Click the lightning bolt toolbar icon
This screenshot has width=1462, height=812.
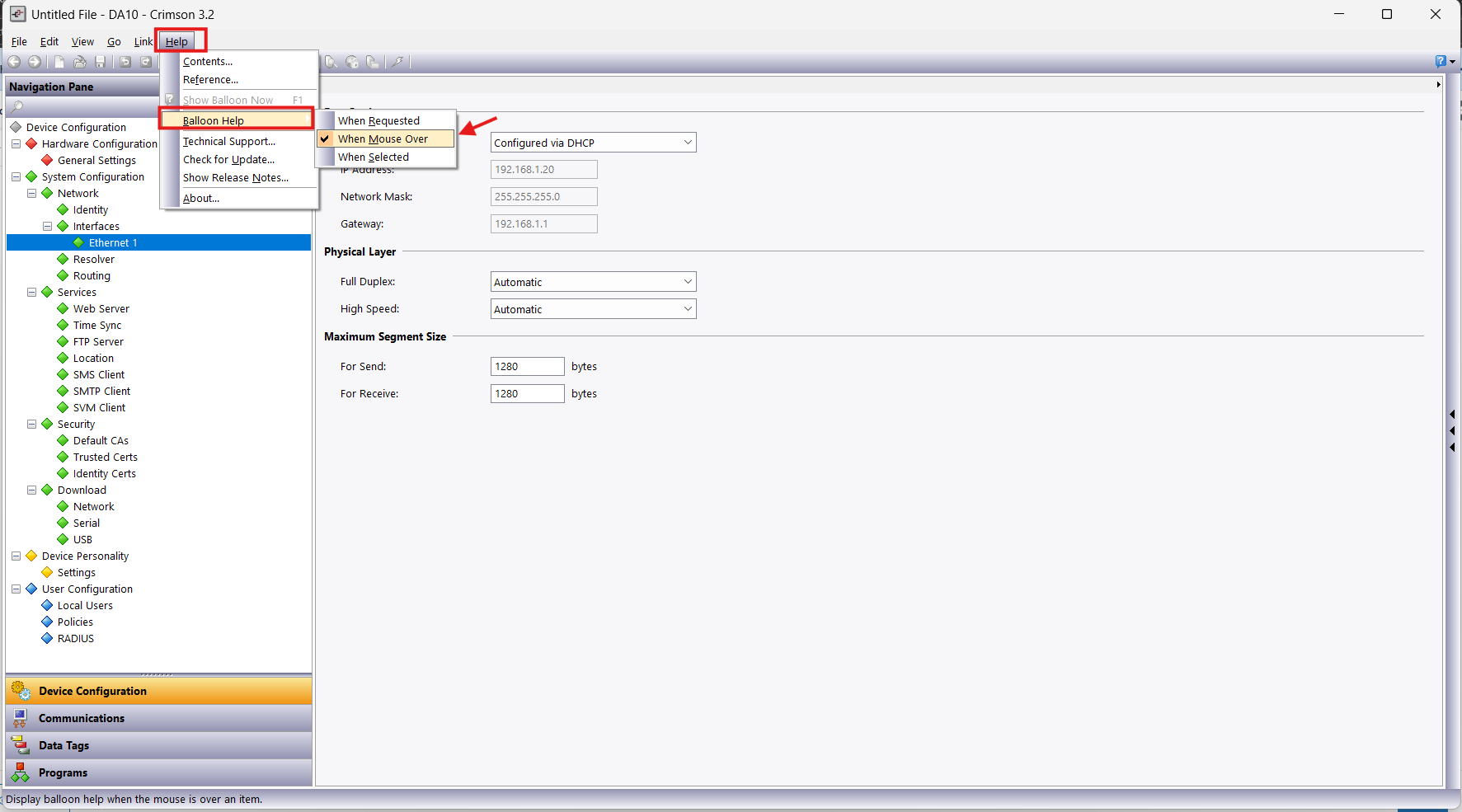397,62
